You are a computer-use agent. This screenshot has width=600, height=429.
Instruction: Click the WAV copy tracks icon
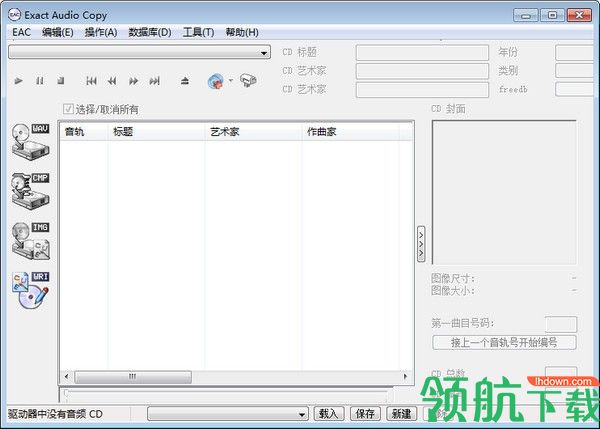(31, 141)
